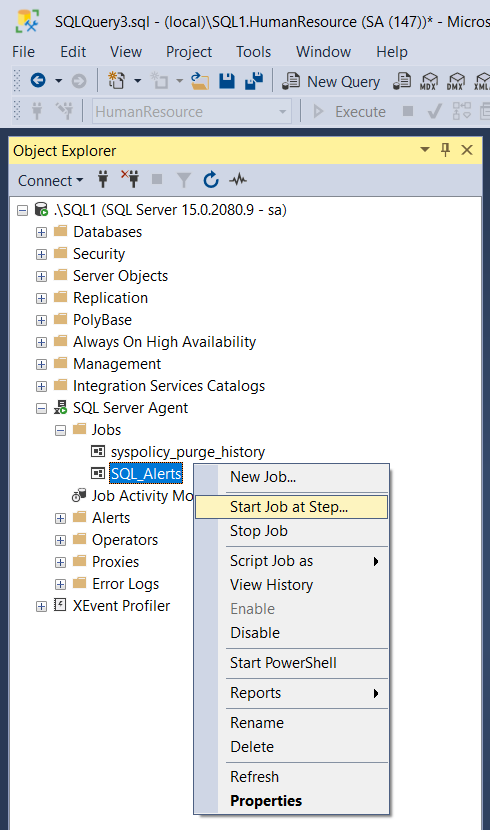Click the New Query toolbar button

pyautogui.click(x=331, y=82)
